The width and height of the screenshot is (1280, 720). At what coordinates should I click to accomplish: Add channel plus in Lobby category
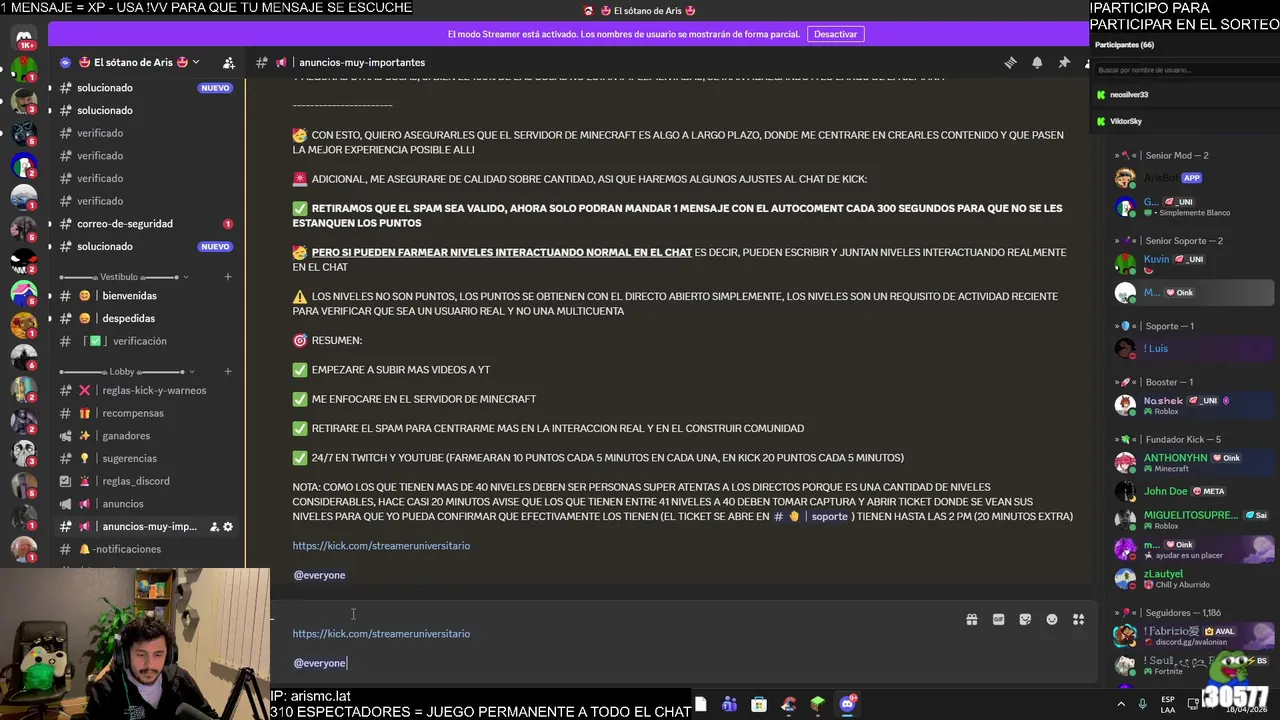(x=228, y=371)
